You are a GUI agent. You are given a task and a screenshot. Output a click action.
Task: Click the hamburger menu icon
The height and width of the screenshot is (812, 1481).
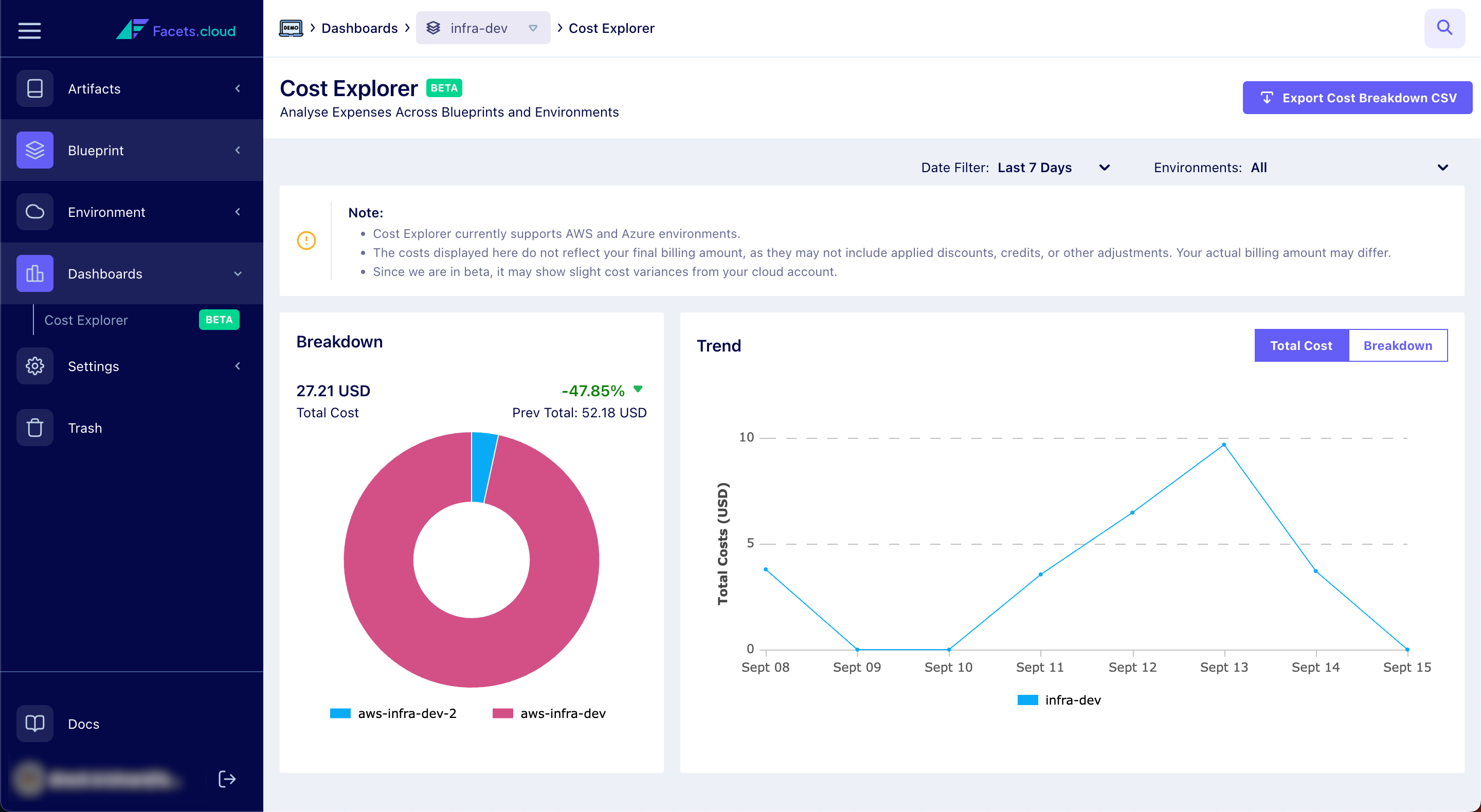29,30
